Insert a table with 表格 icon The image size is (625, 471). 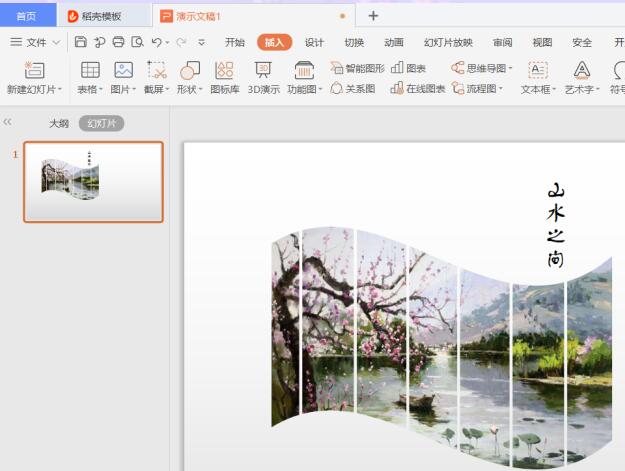coord(90,70)
